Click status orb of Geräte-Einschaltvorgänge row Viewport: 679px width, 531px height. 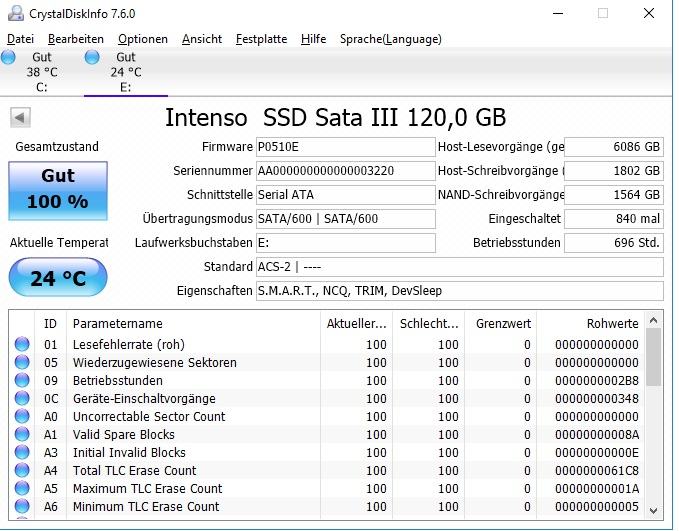click(x=22, y=398)
